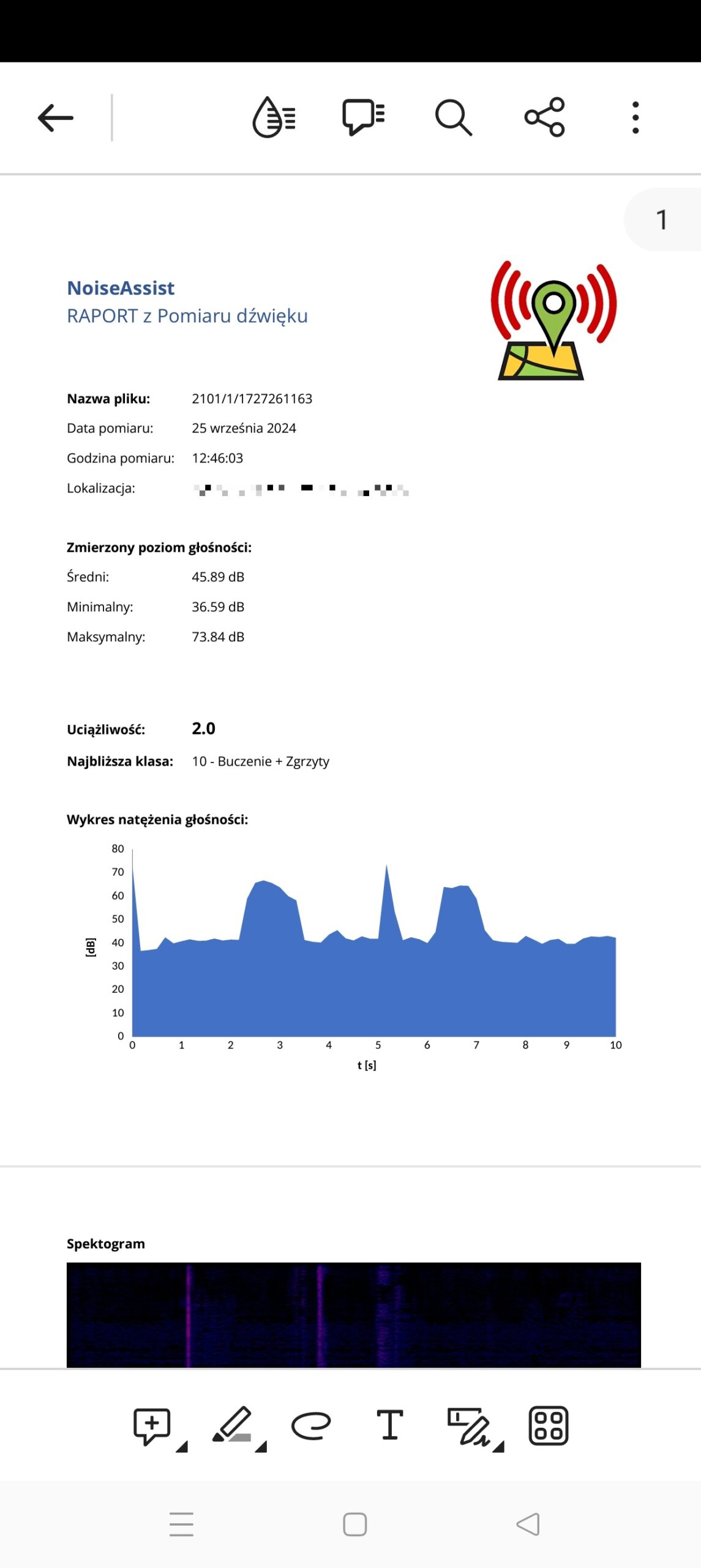Open the Fill & Sign pen tool

click(468, 1425)
